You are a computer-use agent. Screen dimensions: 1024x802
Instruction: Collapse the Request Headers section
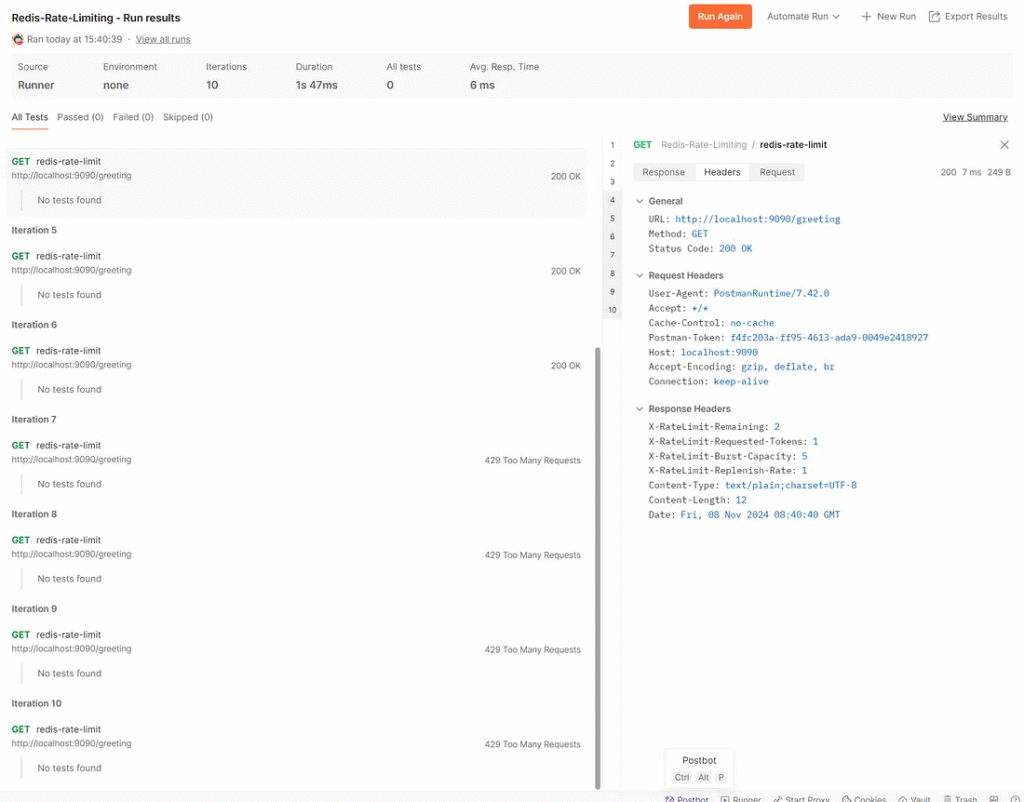(639, 276)
